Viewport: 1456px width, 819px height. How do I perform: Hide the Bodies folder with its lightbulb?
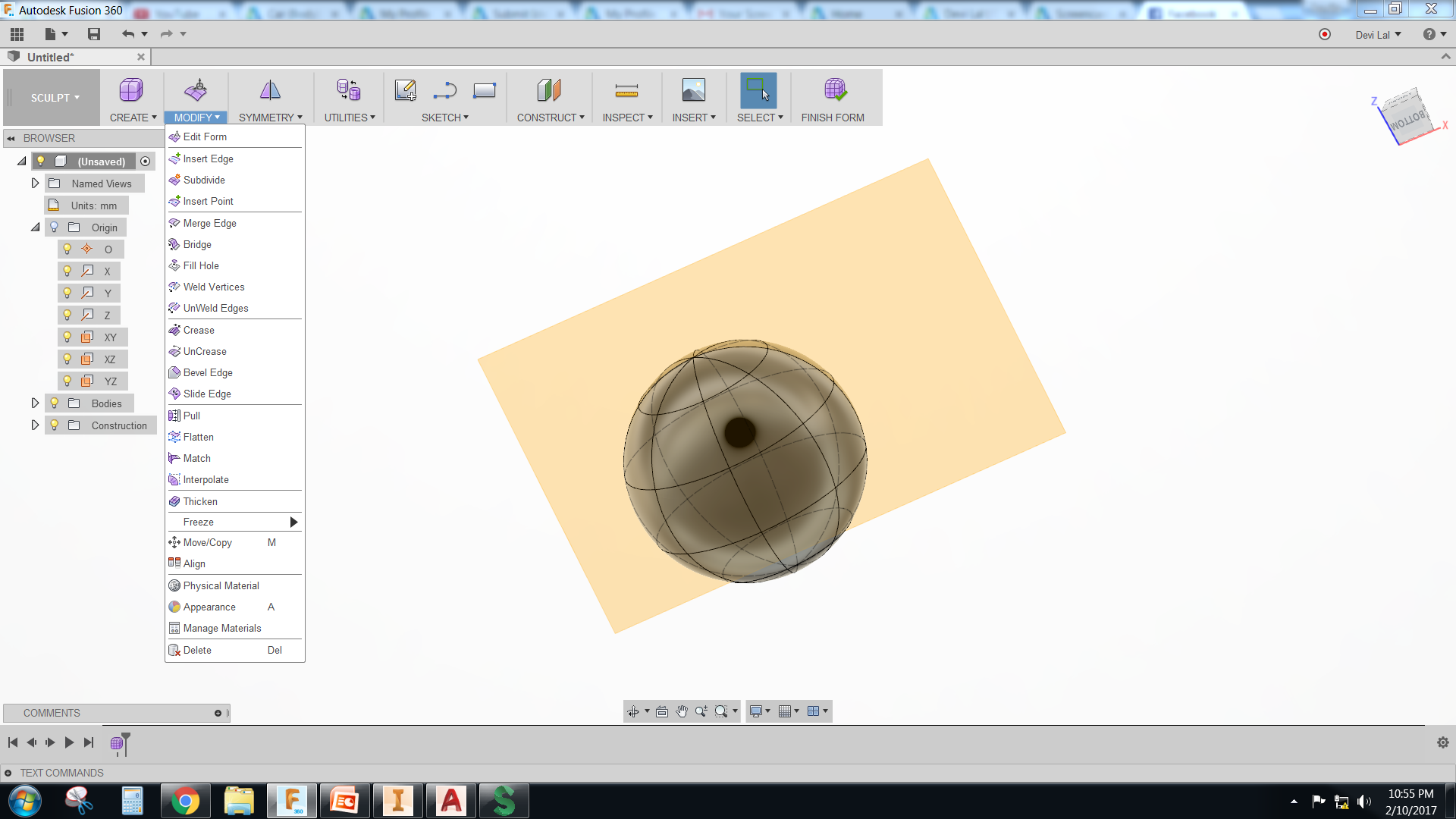click(54, 403)
